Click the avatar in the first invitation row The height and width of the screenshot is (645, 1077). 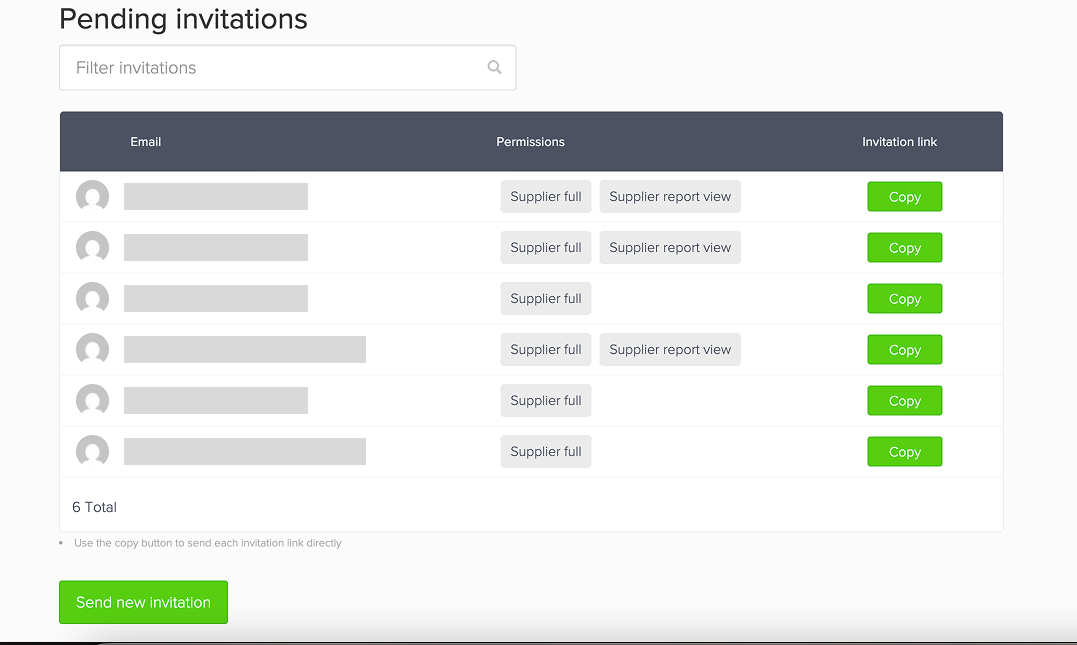(x=92, y=196)
